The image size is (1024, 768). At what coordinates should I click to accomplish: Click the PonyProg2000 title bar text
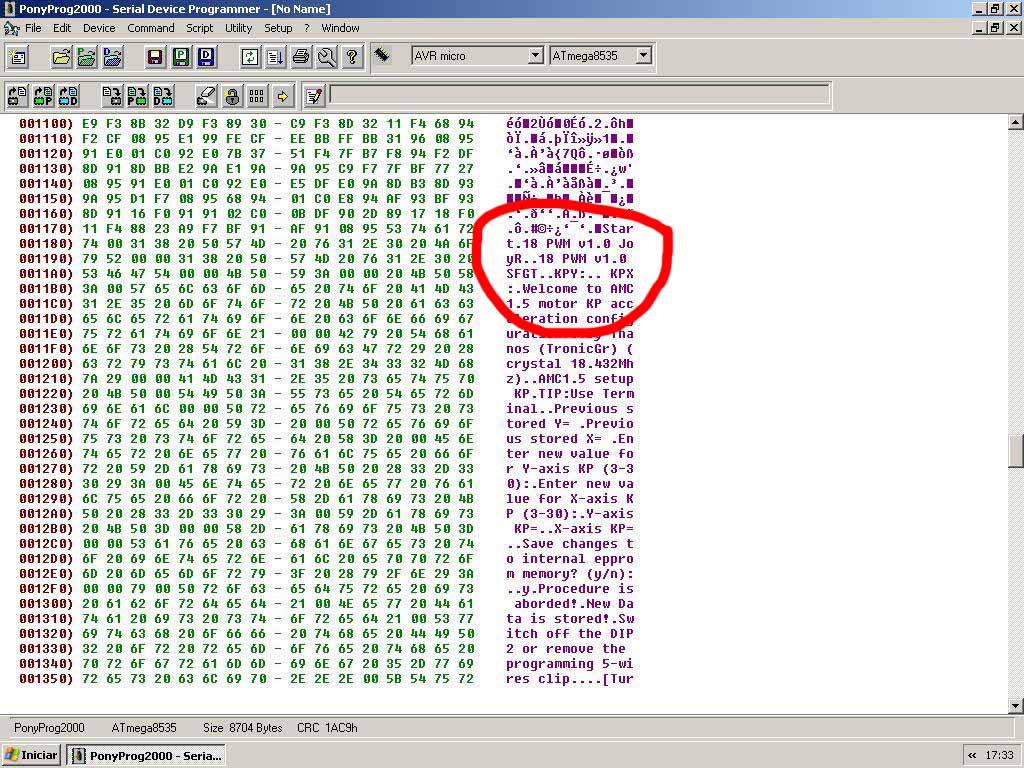pos(174,9)
